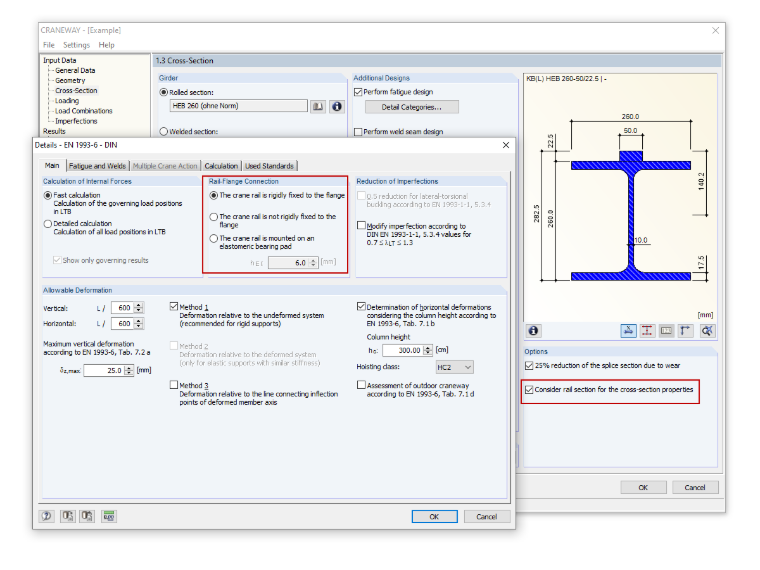Select Geometry in the navigator tree
The height and width of the screenshot is (570, 760).
tap(70, 80)
